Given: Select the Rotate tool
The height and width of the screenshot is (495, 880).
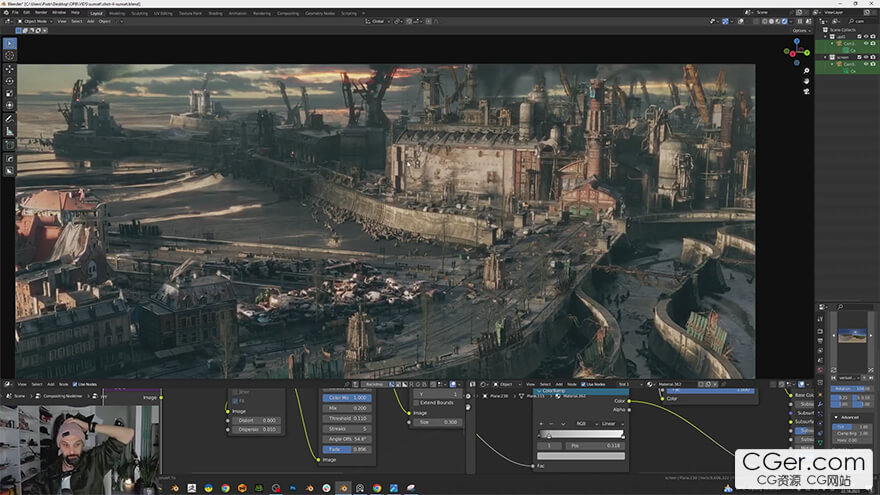Looking at the screenshot, I should click(10, 81).
